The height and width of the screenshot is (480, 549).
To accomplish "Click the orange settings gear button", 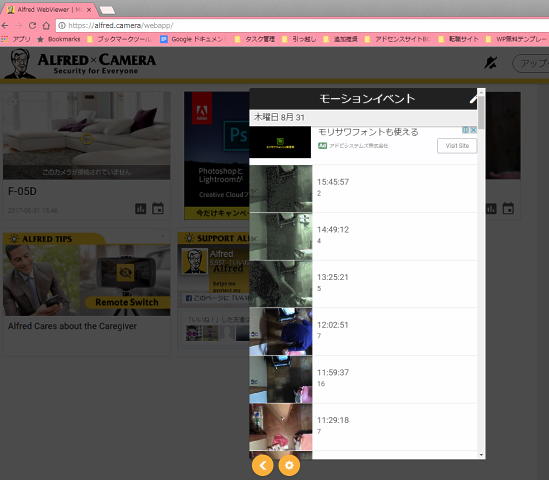I will [289, 465].
